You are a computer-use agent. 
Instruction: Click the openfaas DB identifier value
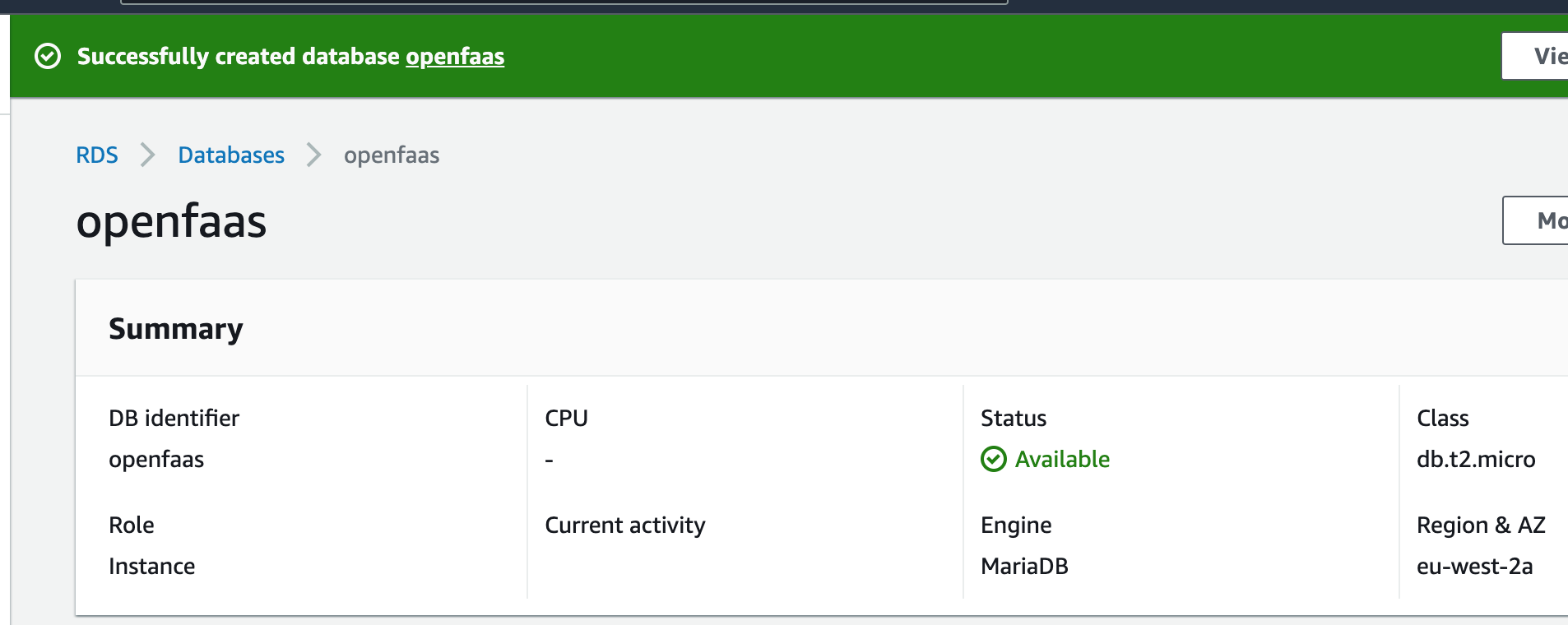[x=156, y=459]
